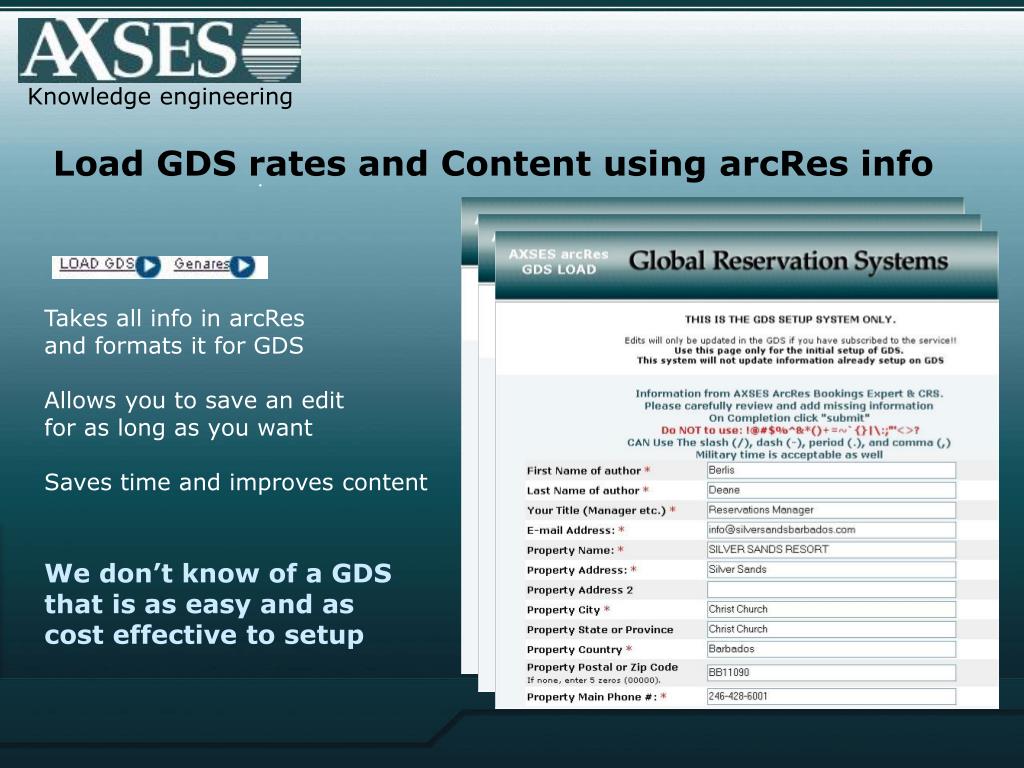Click the arrow icon beside Genares
Screen dimensions: 1024x768
tap(242, 266)
